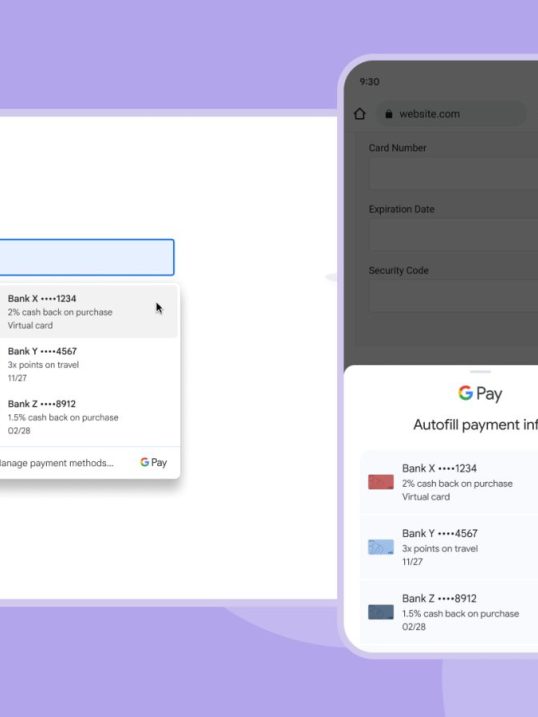Tap the bottom sheet drag handle
This screenshot has height=717, width=538.
(x=480, y=372)
